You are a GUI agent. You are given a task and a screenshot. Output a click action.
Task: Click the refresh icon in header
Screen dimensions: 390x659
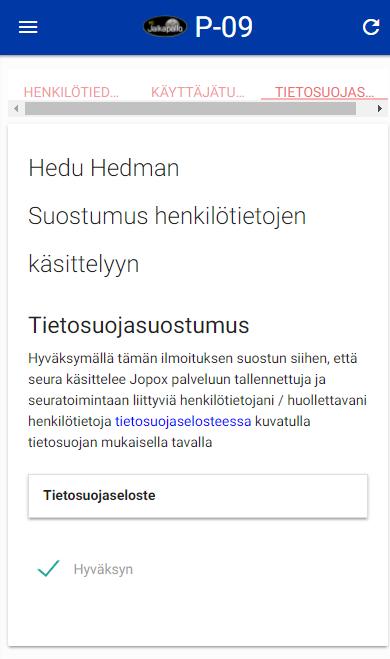pyautogui.click(x=371, y=27)
